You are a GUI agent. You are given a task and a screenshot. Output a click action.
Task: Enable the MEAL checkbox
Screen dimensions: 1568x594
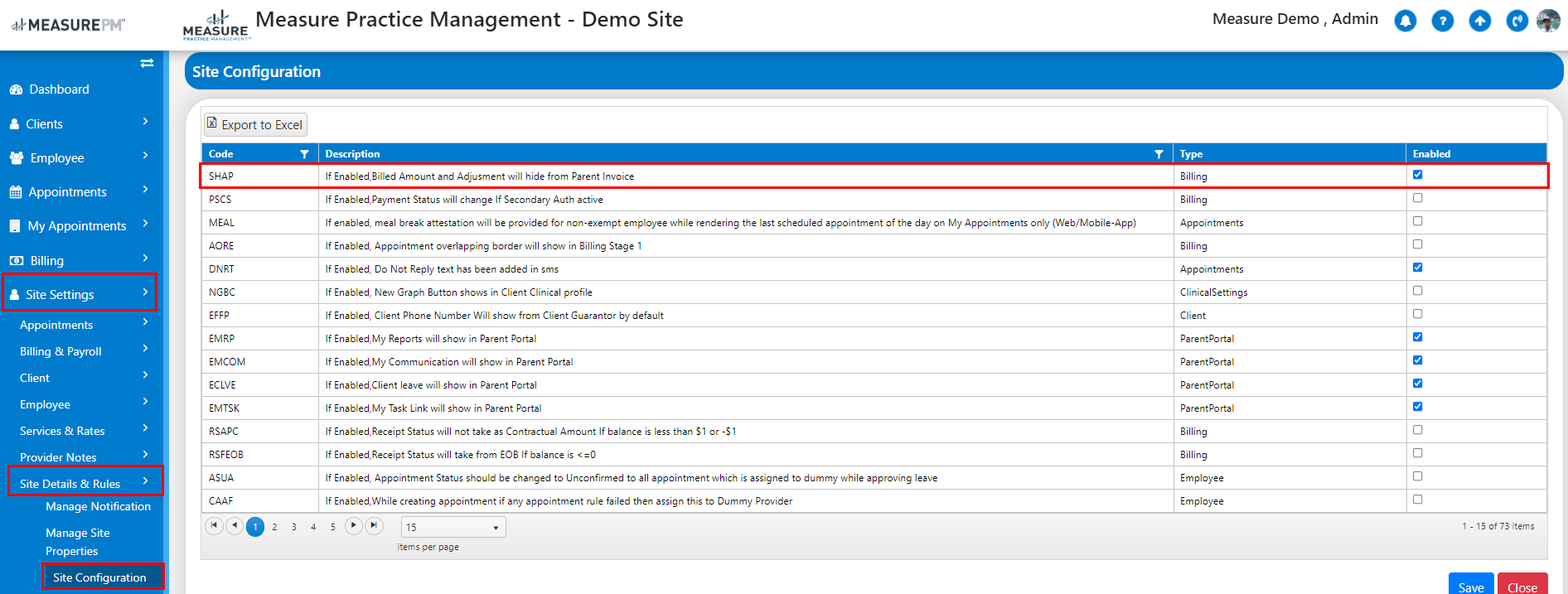[1418, 221]
